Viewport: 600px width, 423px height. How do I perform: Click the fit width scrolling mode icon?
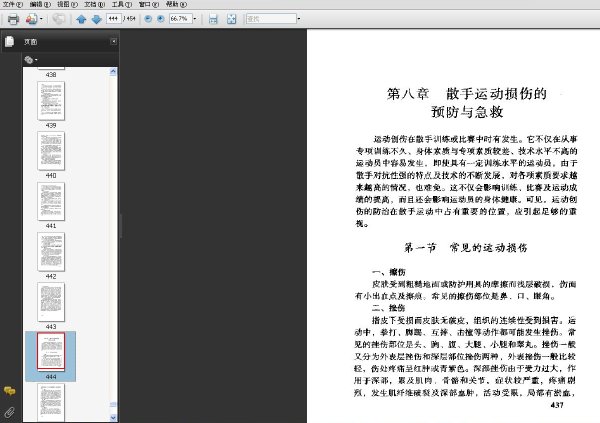click(213, 19)
